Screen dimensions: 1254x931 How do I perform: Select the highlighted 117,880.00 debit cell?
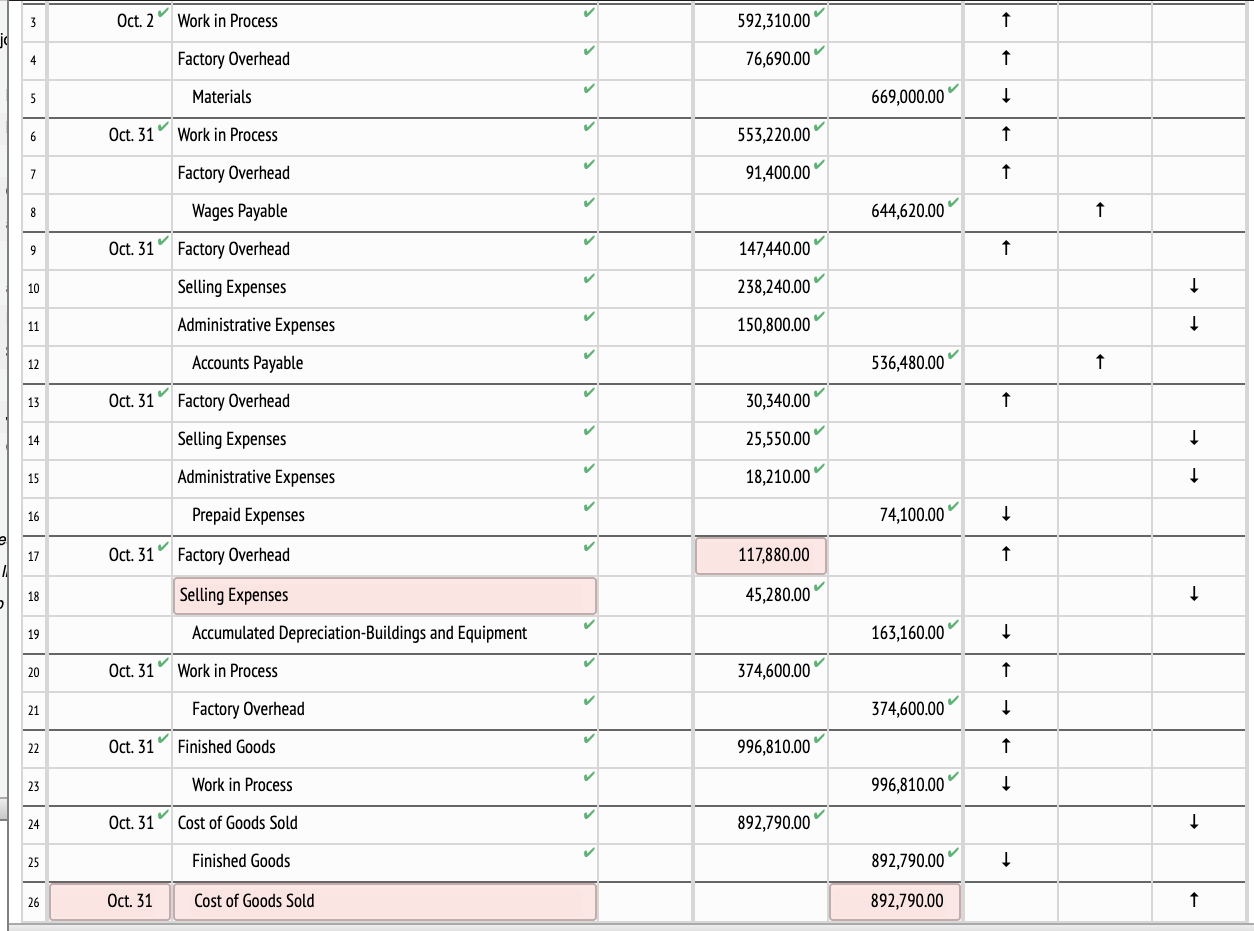(x=760, y=555)
